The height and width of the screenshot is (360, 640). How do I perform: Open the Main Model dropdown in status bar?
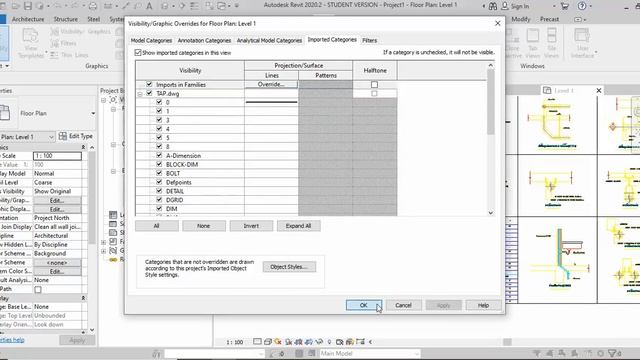[417, 353]
